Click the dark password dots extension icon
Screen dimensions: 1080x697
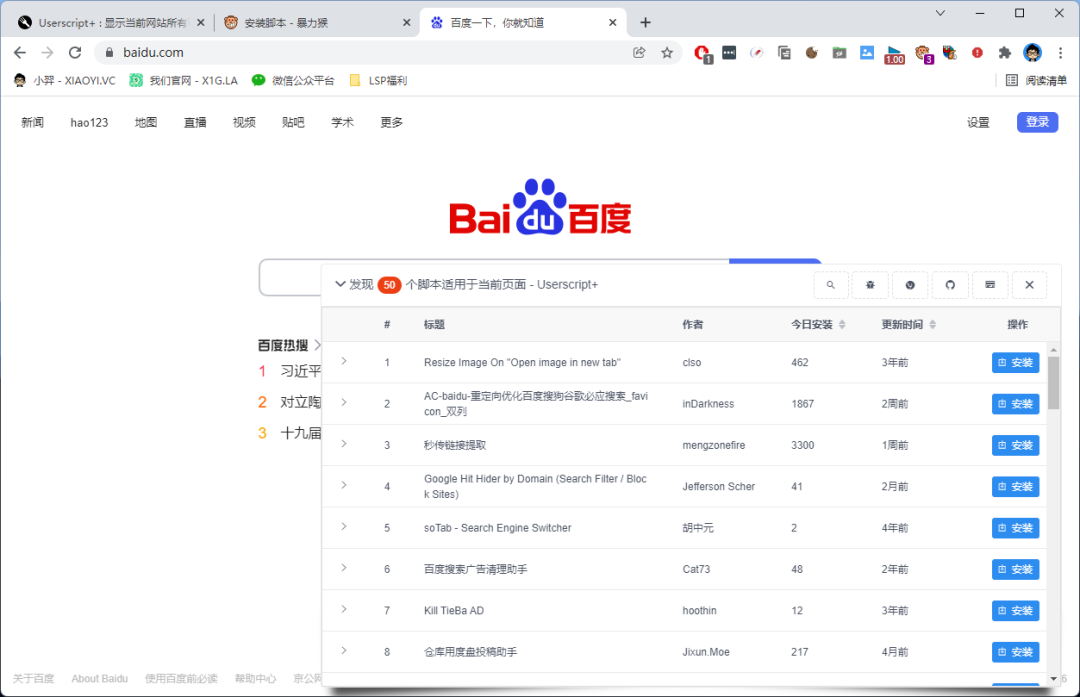tap(729, 52)
